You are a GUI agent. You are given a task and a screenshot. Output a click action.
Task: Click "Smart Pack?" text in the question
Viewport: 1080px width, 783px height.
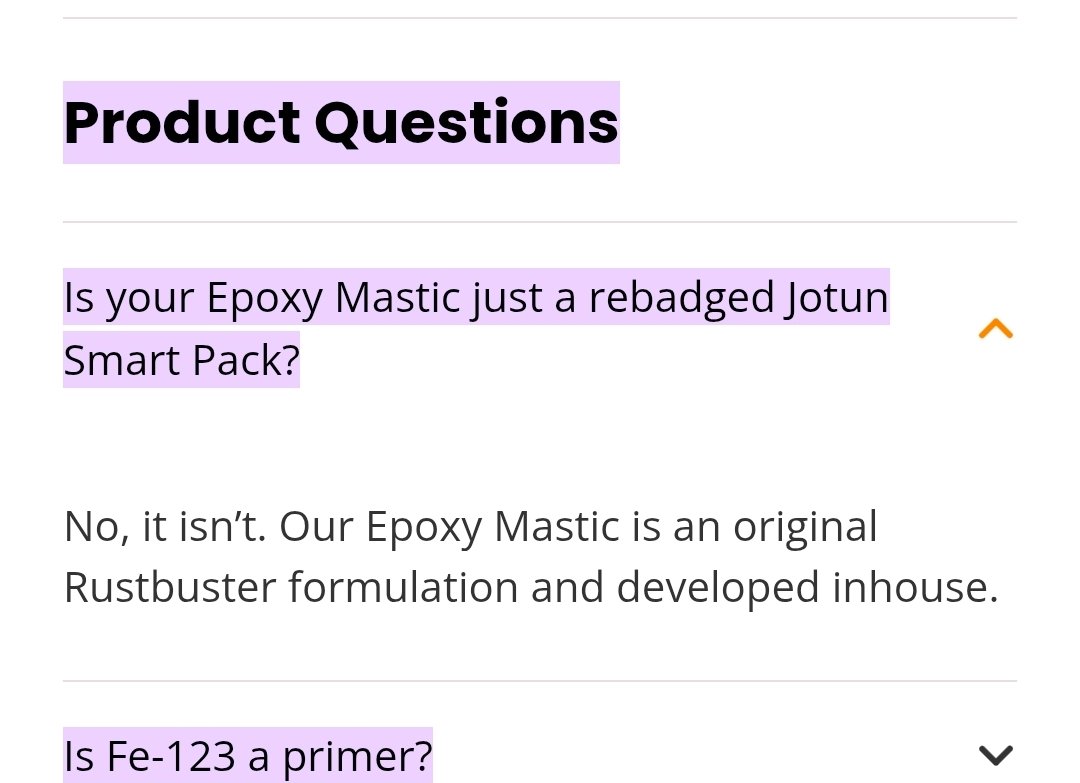coord(181,360)
